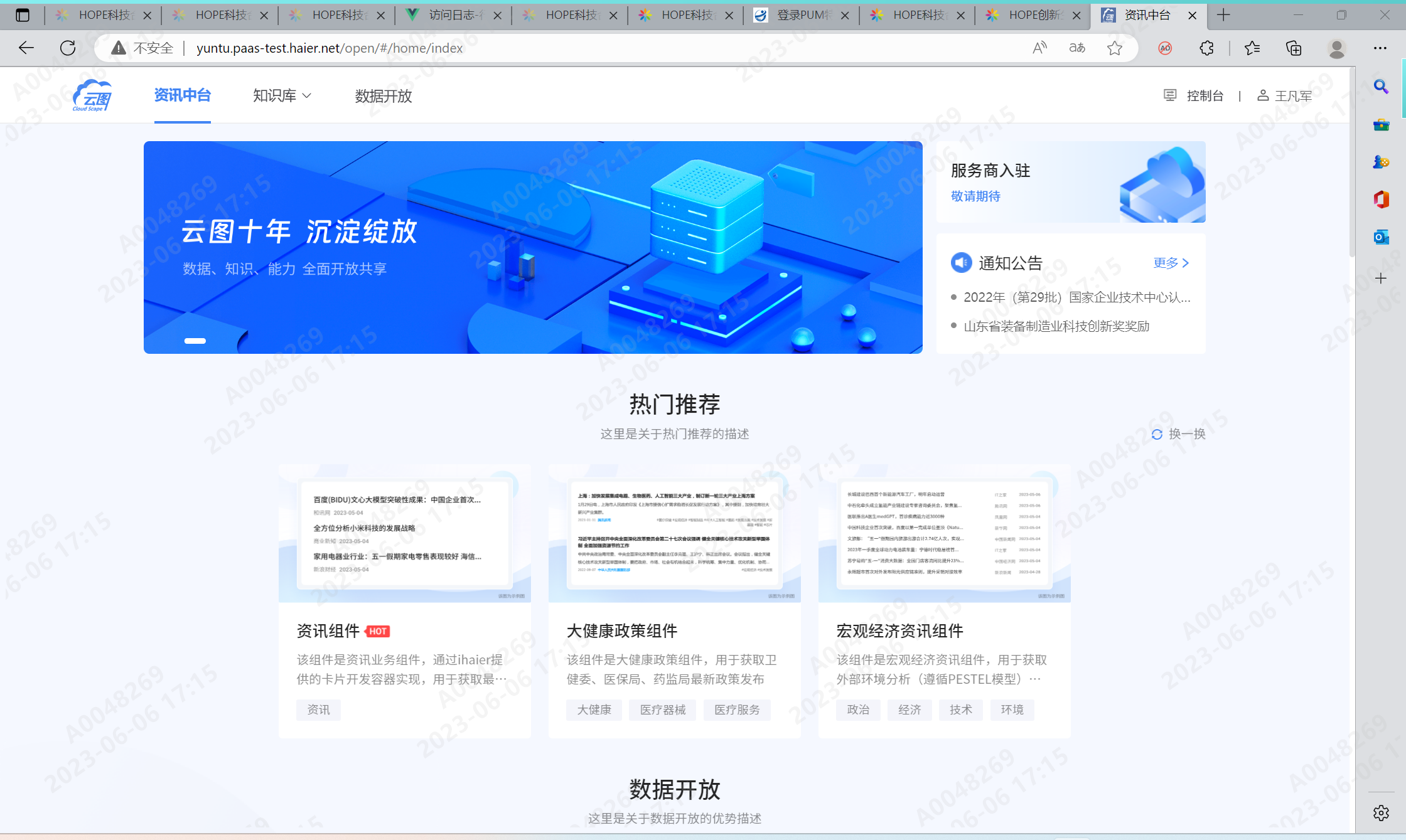Click the translate page icon
Viewport: 1406px width, 840px height.
1077,48
